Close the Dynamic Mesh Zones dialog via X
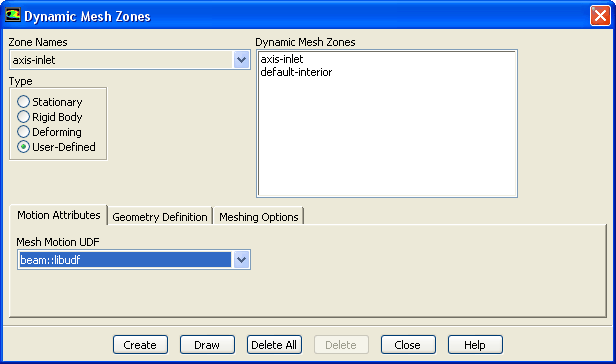Image resolution: width=616 pixels, height=364 pixels. click(600, 16)
